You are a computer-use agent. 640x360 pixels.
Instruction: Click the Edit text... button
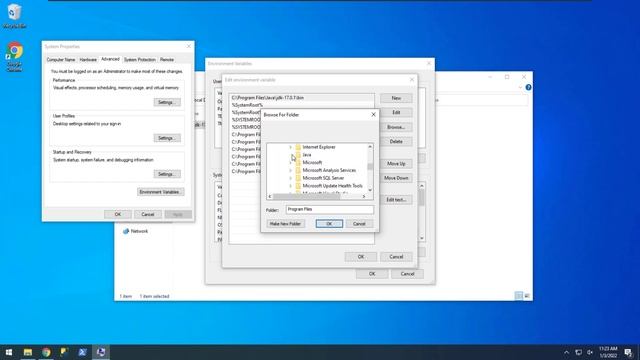click(396, 200)
